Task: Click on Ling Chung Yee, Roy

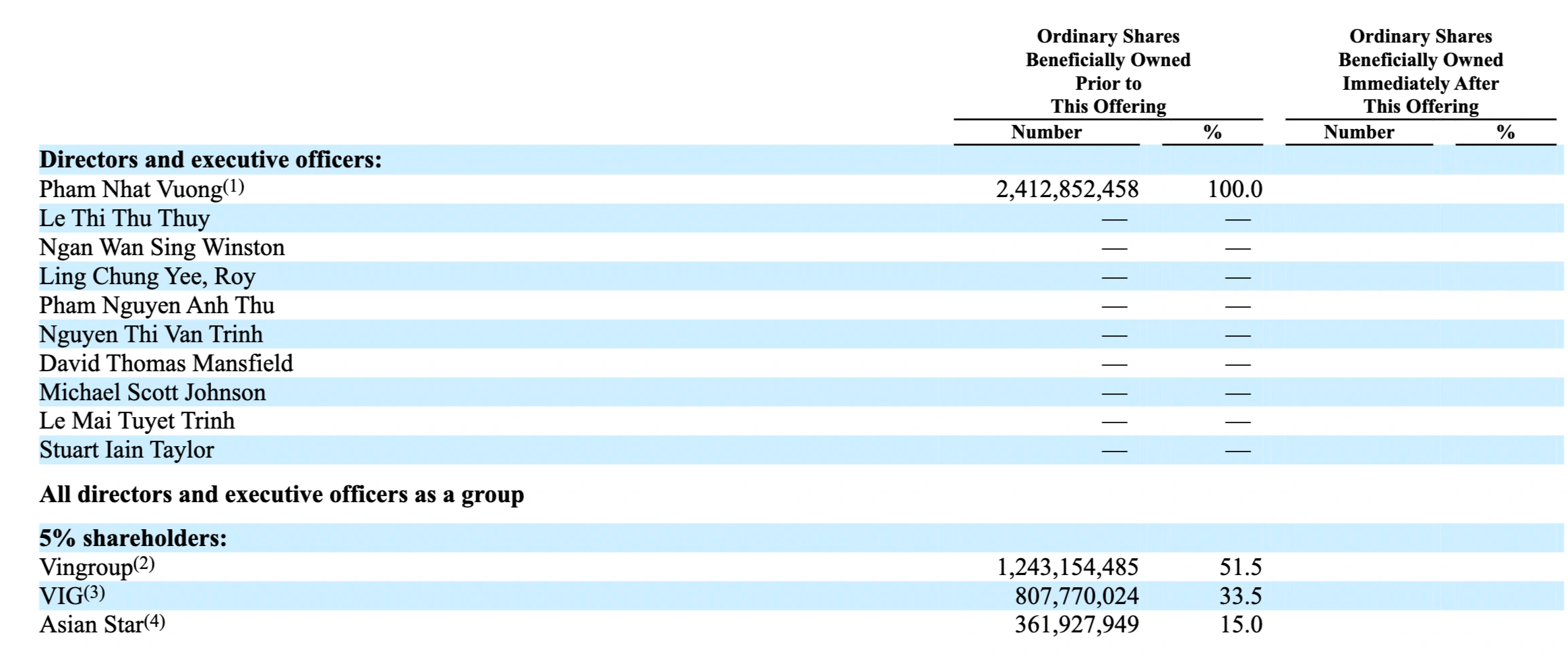Action: pos(148,277)
